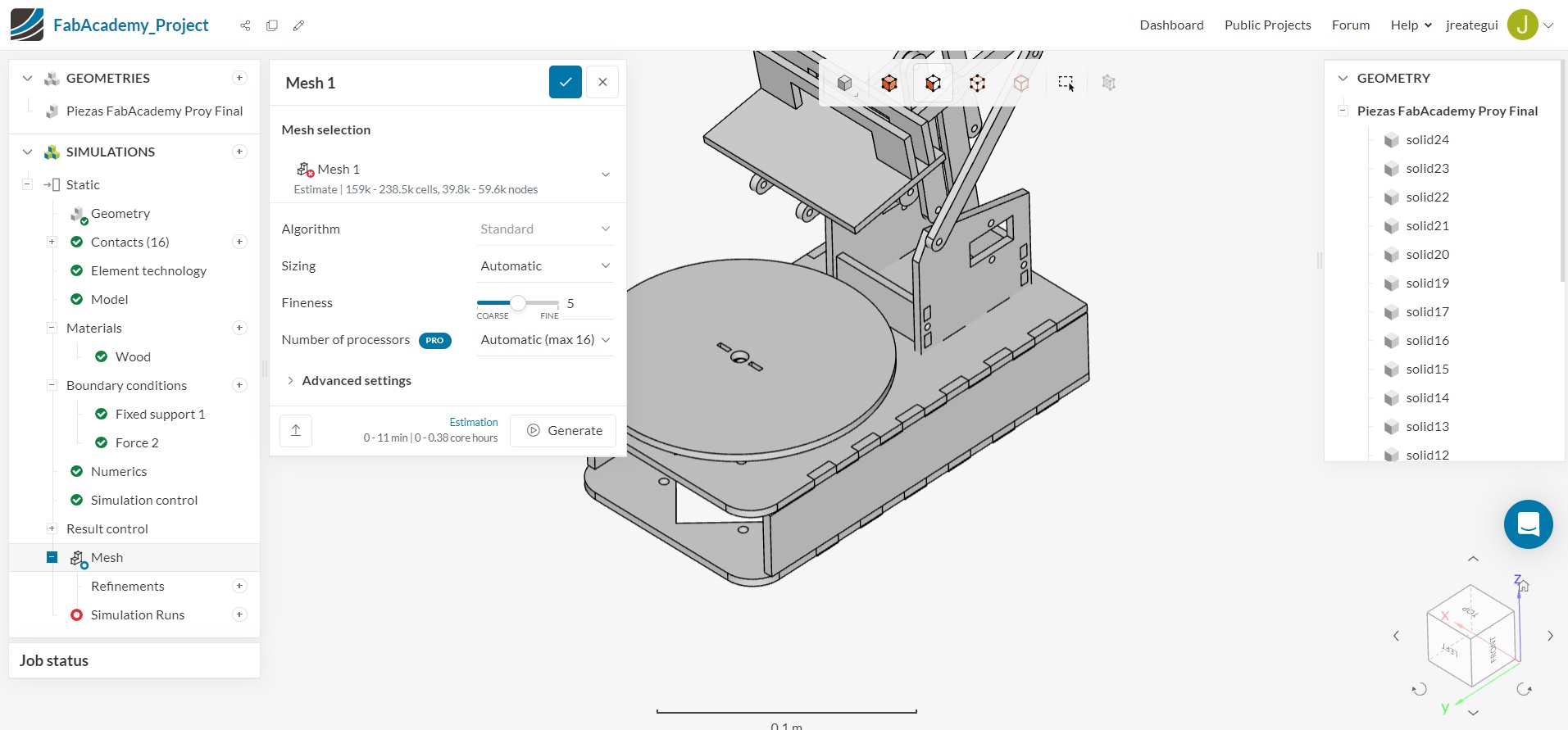Add a boundary condition with plus
The width and height of the screenshot is (1568, 730).
[239, 385]
